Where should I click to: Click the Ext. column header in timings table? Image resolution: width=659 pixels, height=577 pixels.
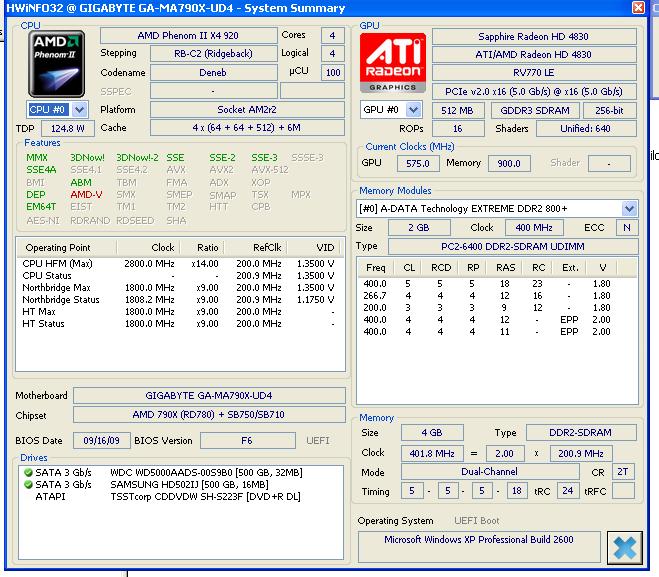570,268
